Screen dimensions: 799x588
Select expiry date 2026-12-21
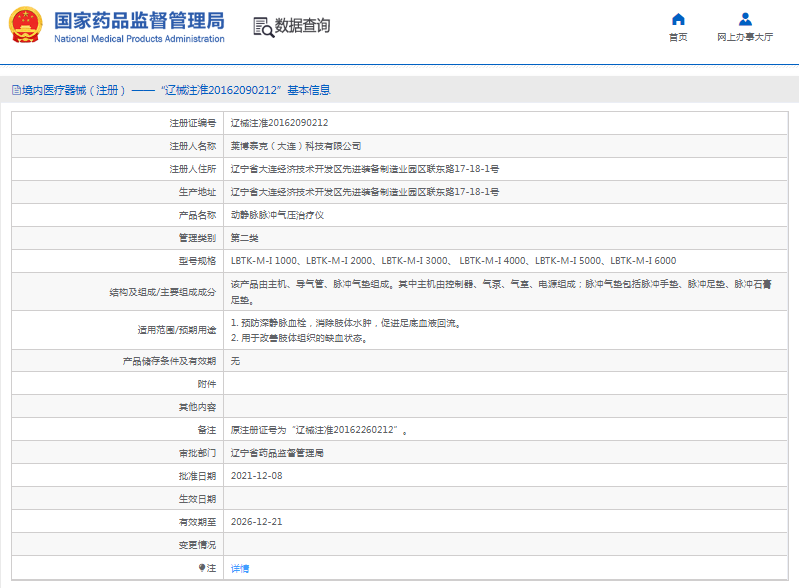pos(256,522)
